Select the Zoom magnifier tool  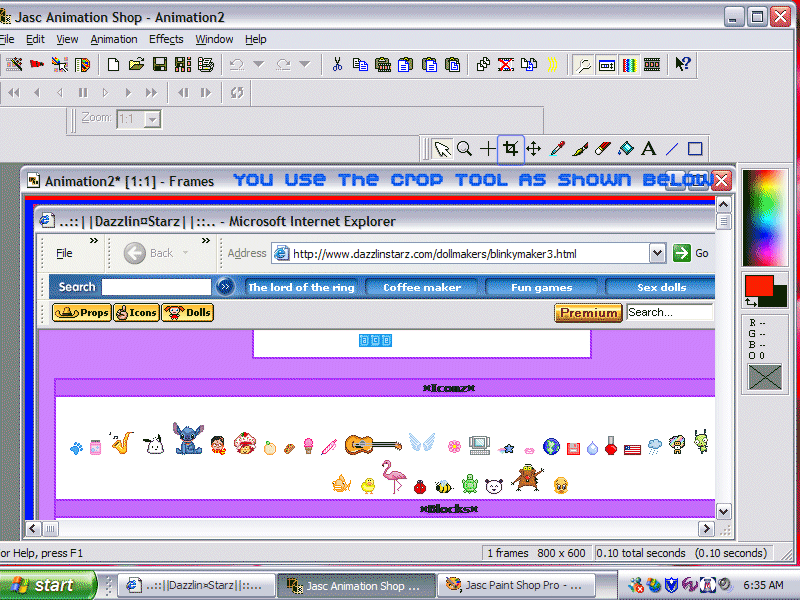coord(464,149)
